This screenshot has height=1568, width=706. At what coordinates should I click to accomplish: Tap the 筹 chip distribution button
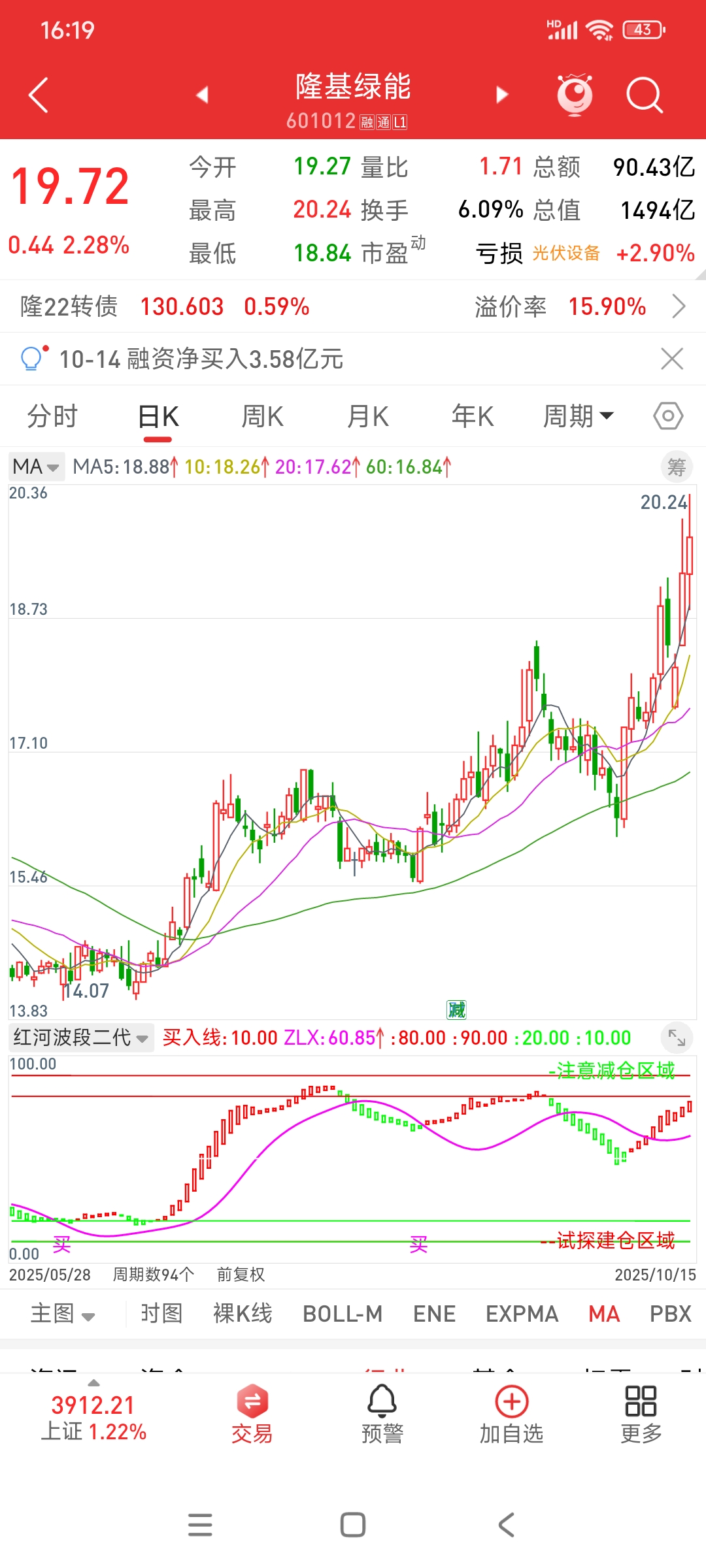pos(677,467)
